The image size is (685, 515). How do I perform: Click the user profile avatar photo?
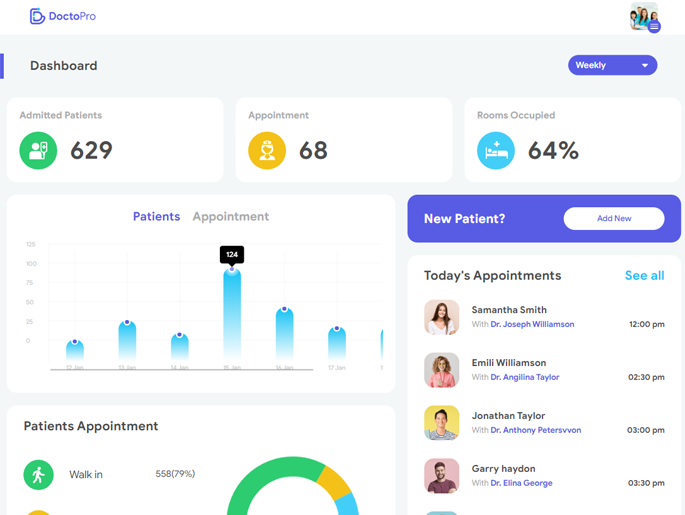643,16
